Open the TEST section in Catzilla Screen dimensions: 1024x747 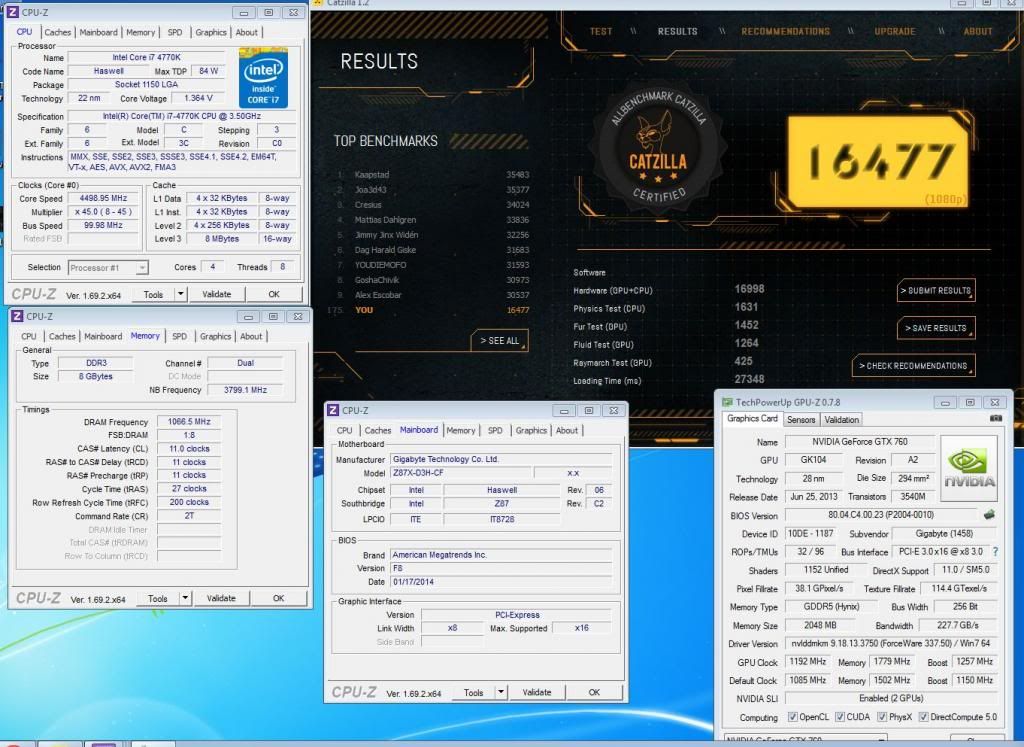tap(601, 31)
